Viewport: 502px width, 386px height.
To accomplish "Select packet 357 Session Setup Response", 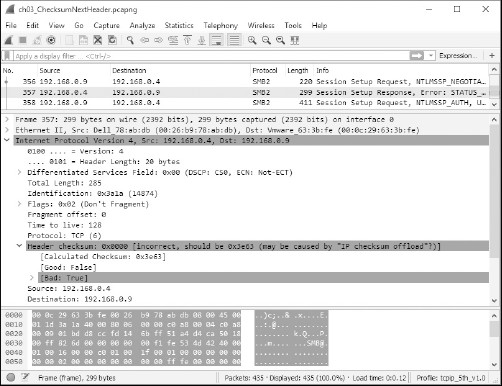I will 245,92.
